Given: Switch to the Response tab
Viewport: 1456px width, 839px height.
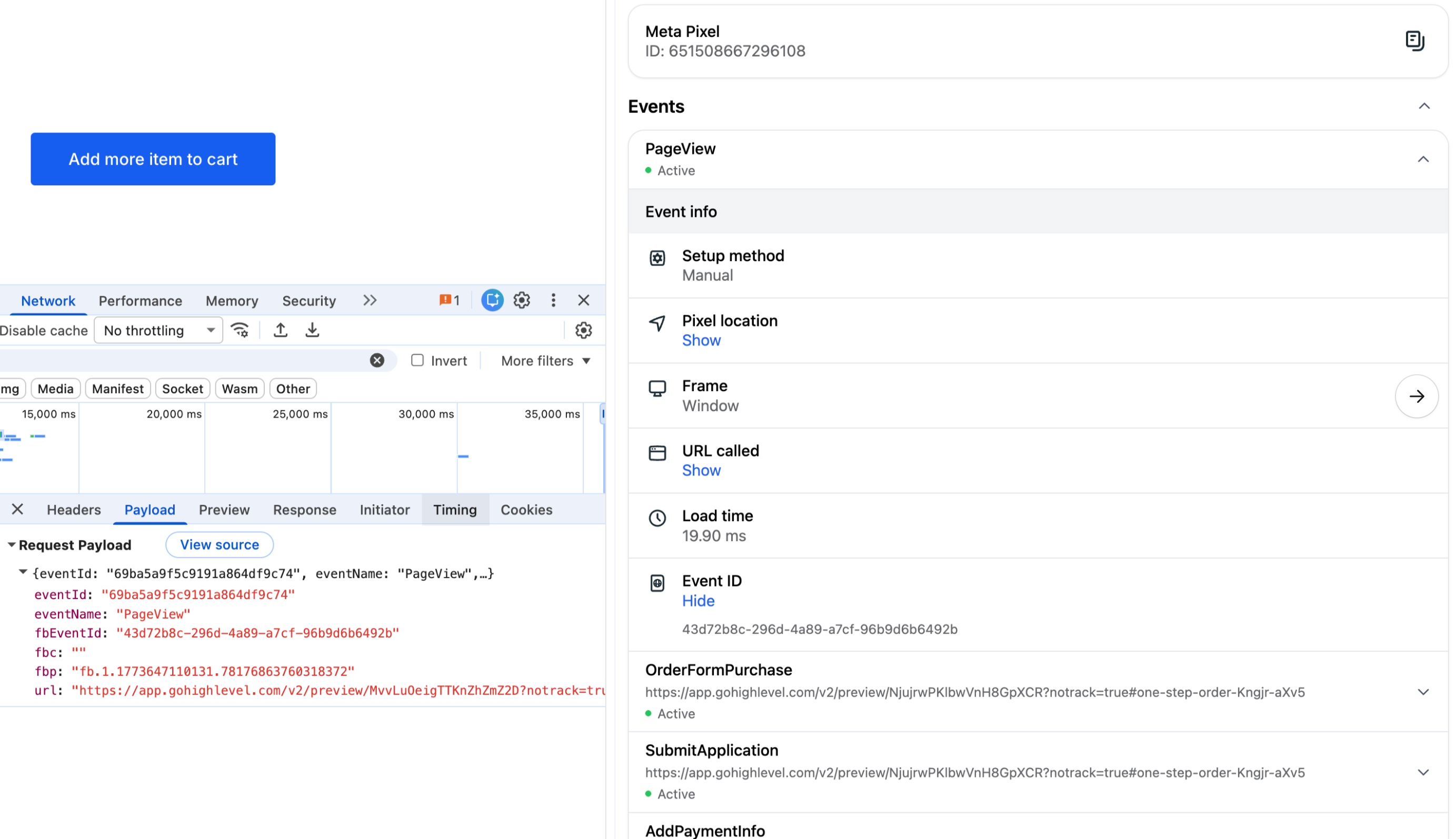Looking at the screenshot, I should [x=305, y=510].
